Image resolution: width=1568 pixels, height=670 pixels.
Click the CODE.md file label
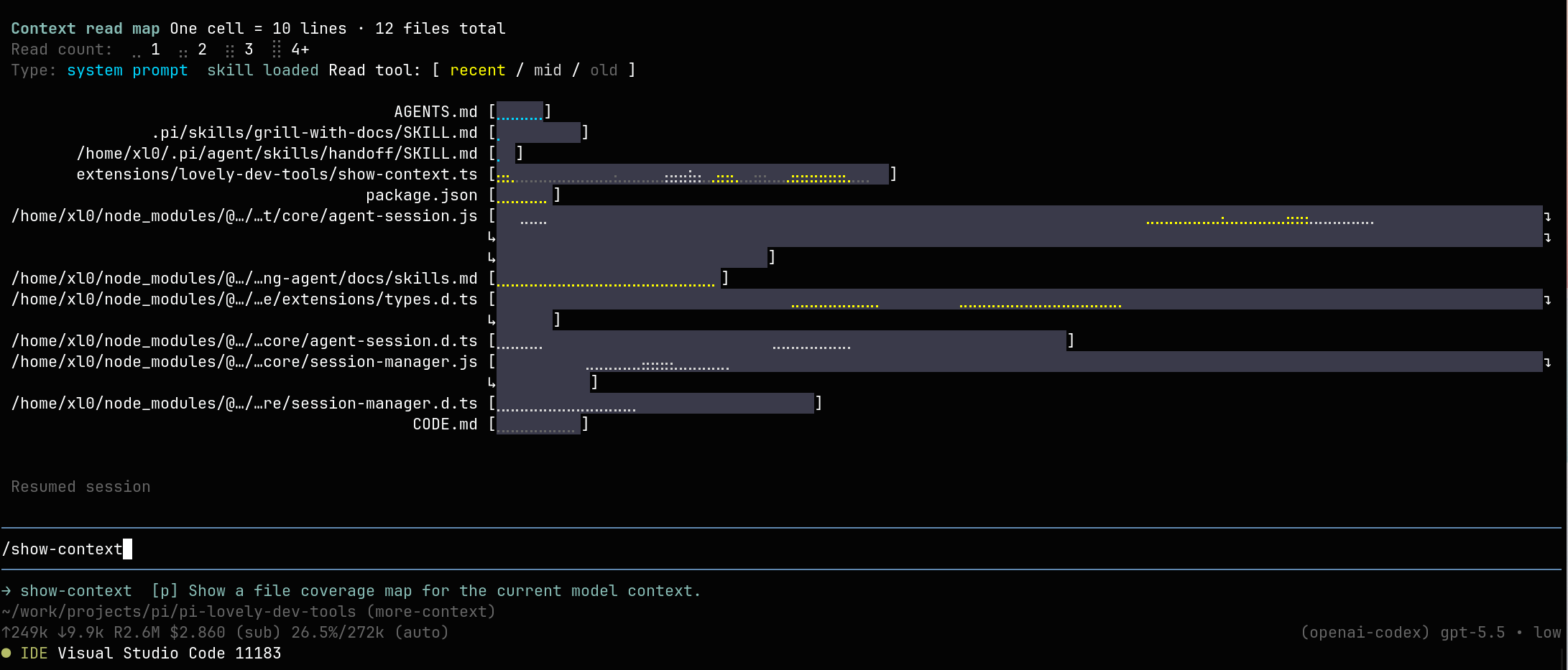pyautogui.click(x=445, y=424)
